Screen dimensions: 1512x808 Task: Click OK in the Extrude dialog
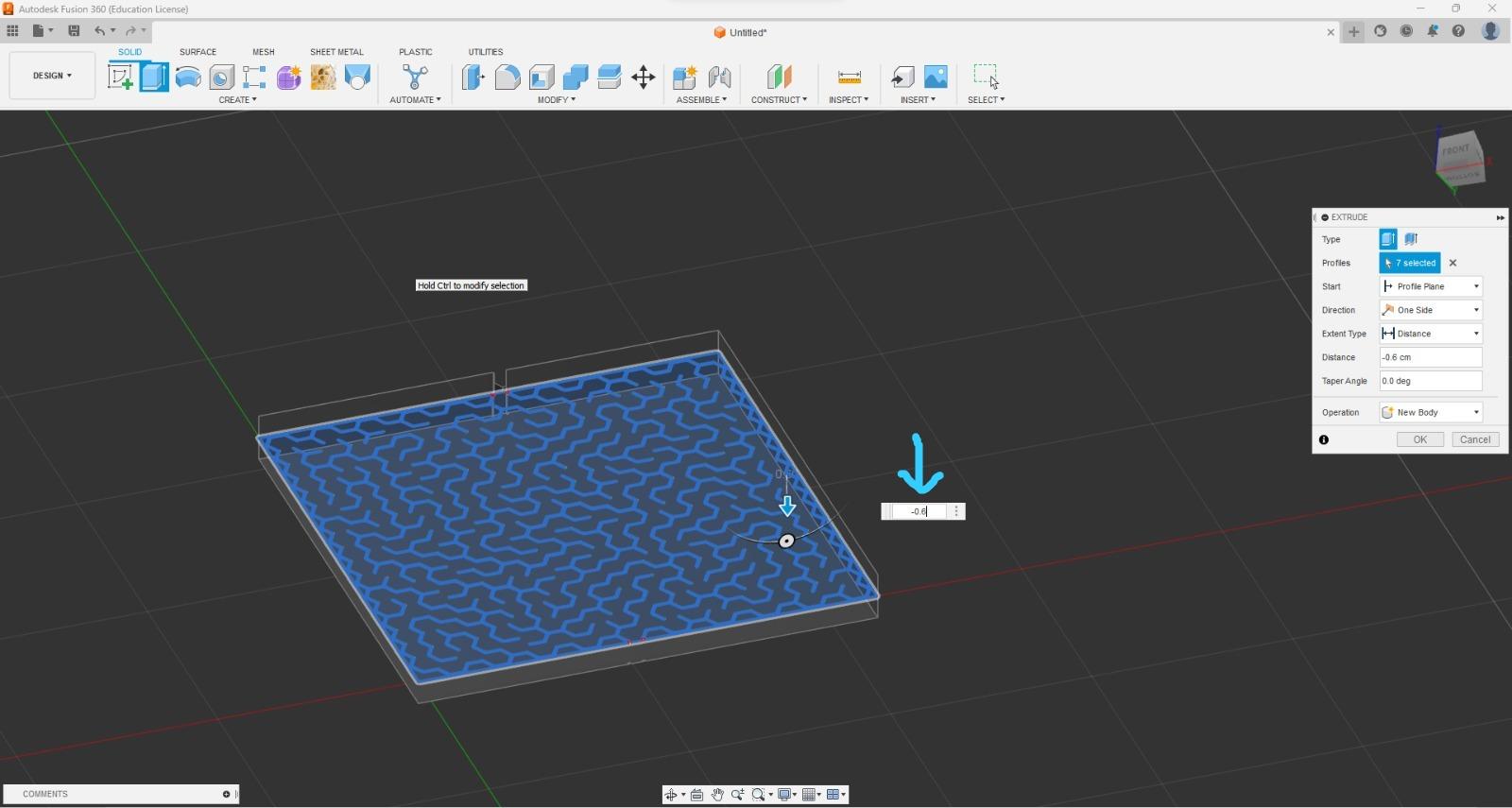pyautogui.click(x=1419, y=439)
